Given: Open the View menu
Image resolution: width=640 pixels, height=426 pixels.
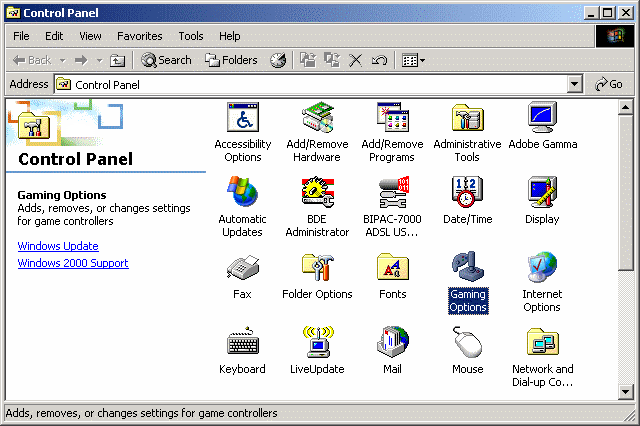Looking at the screenshot, I should point(90,36).
